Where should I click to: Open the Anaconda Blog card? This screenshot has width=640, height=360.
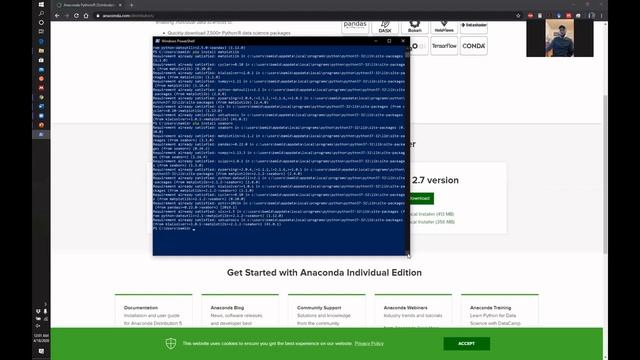click(x=240, y=311)
